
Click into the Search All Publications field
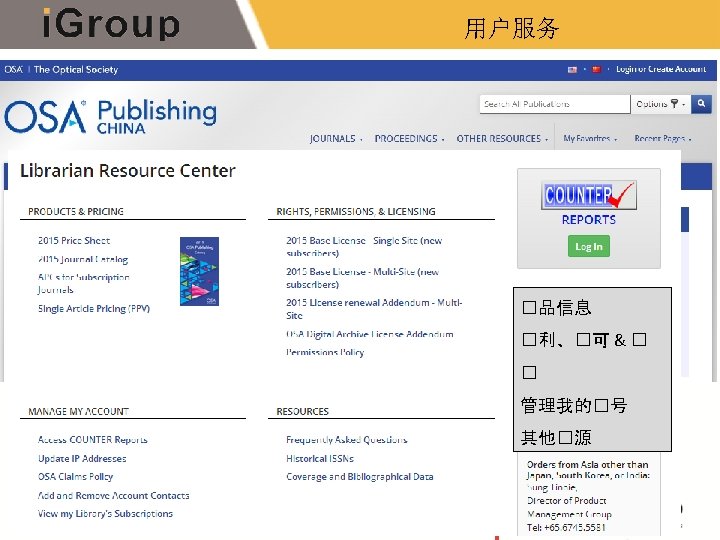point(555,104)
